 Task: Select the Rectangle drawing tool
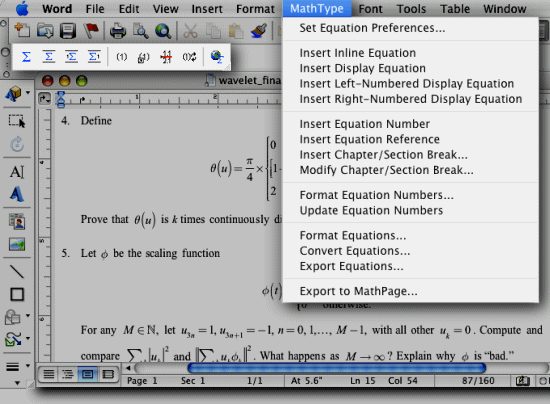[17, 295]
